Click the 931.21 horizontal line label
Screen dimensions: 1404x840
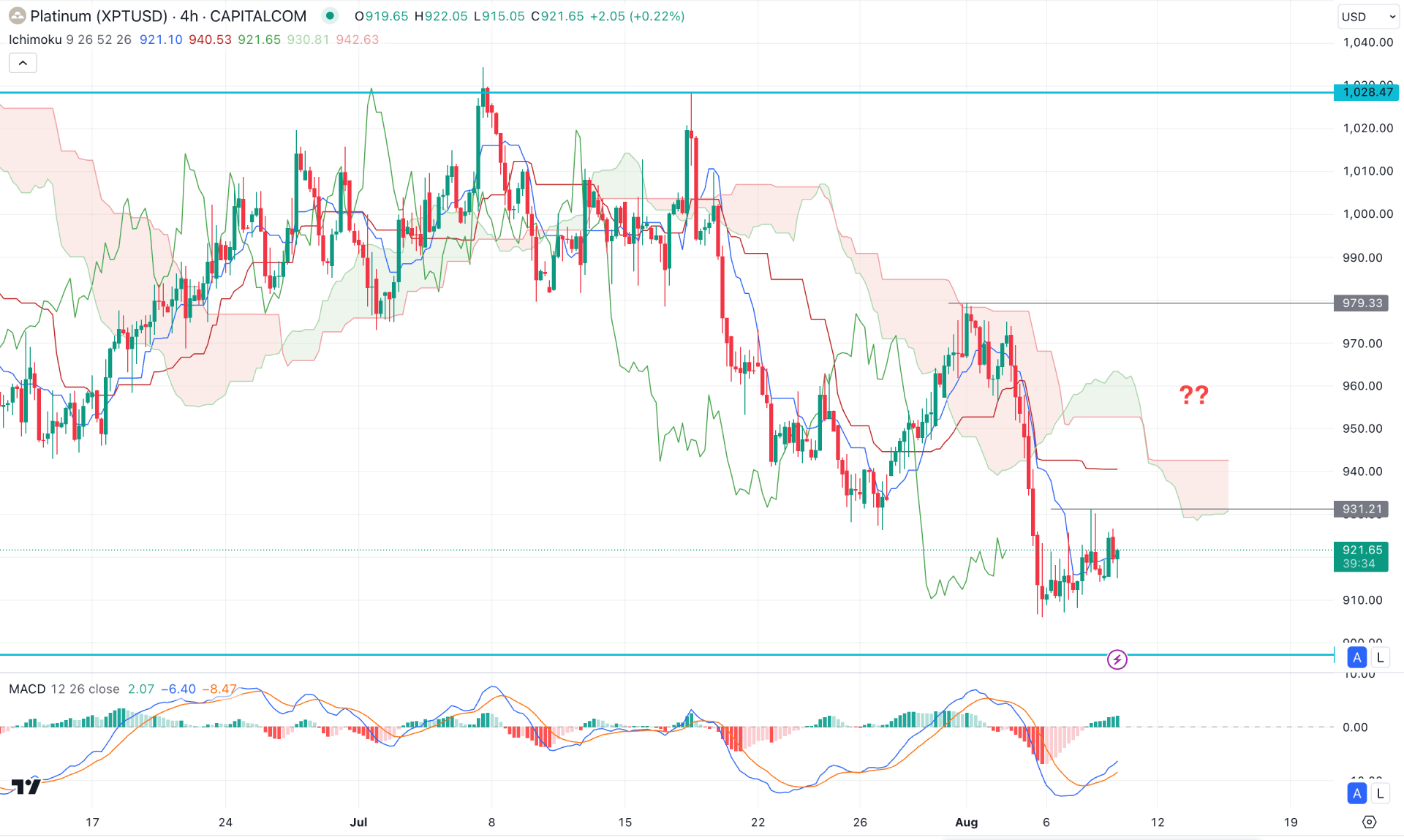pyautogui.click(x=1361, y=509)
